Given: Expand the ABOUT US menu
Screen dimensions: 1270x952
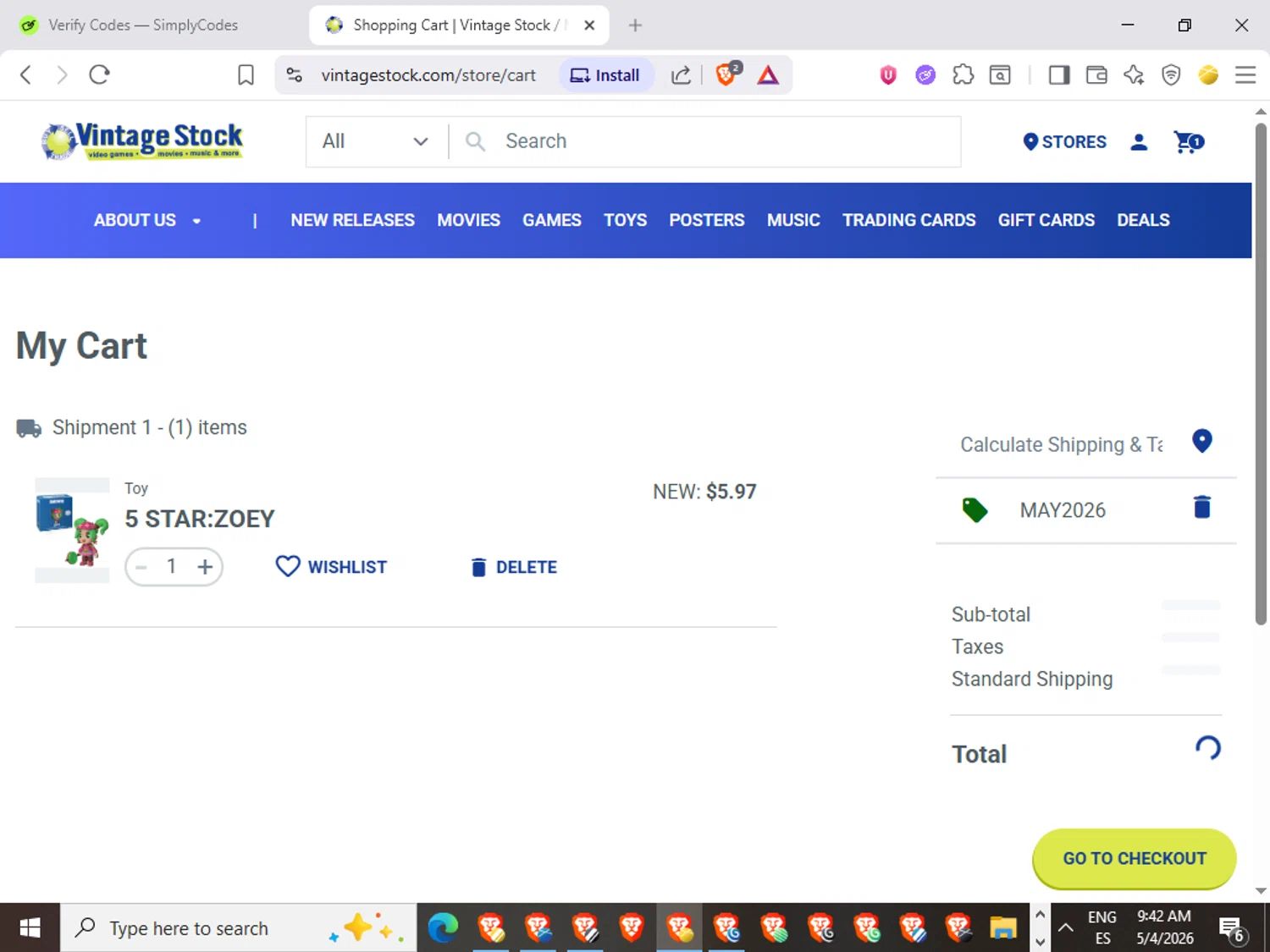Looking at the screenshot, I should click(x=147, y=220).
